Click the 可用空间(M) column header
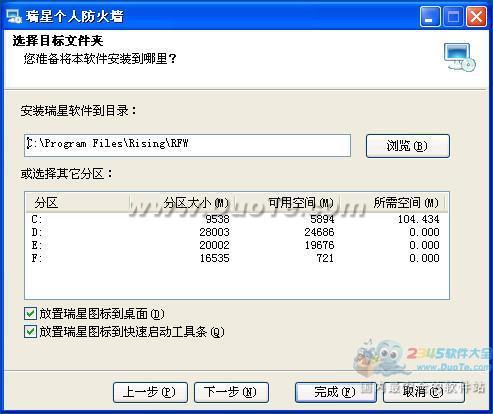 tap(287, 202)
